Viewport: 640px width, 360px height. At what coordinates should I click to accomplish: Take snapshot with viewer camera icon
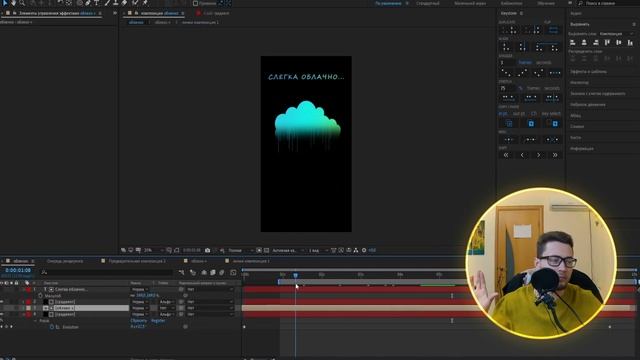pos(207,250)
